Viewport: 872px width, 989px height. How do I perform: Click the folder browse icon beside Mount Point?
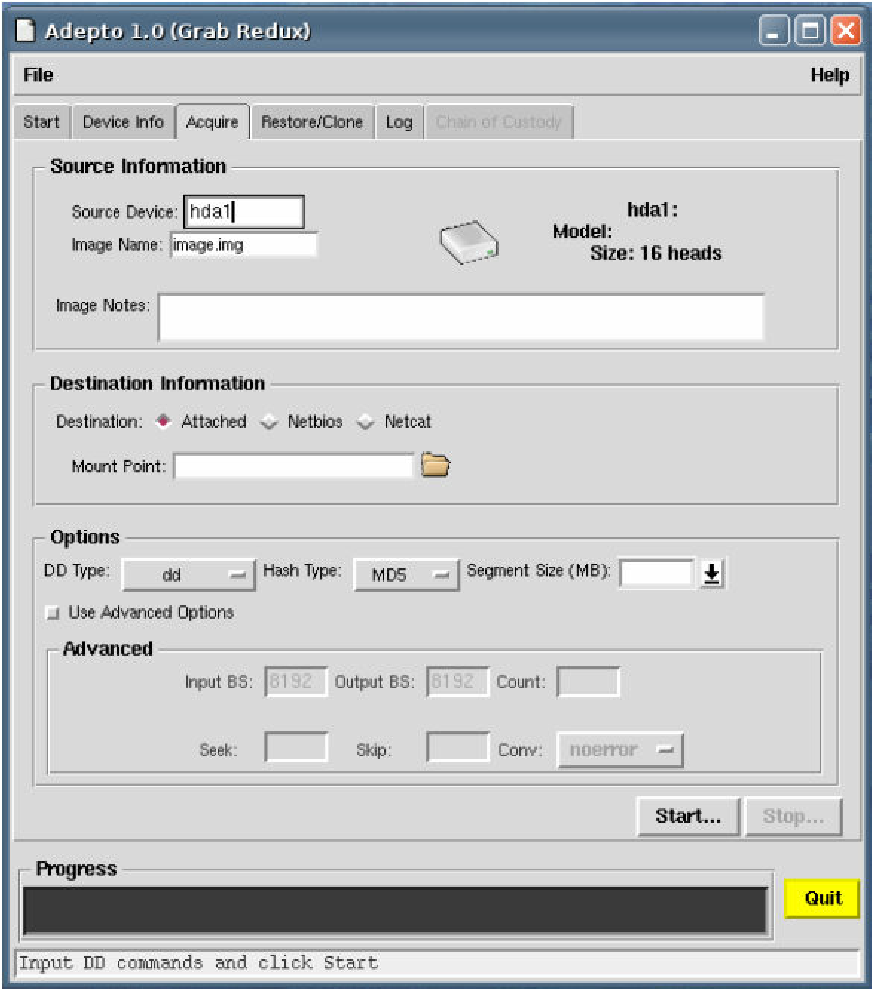click(435, 465)
